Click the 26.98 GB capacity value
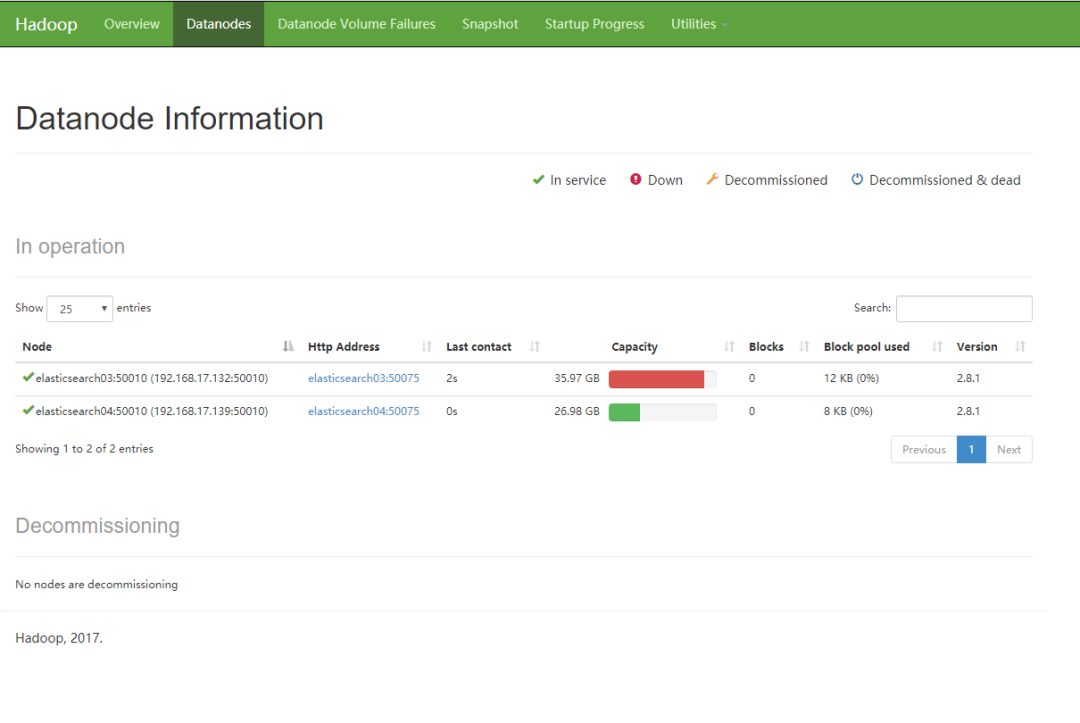Viewport: 1080px width, 723px height. [x=577, y=411]
